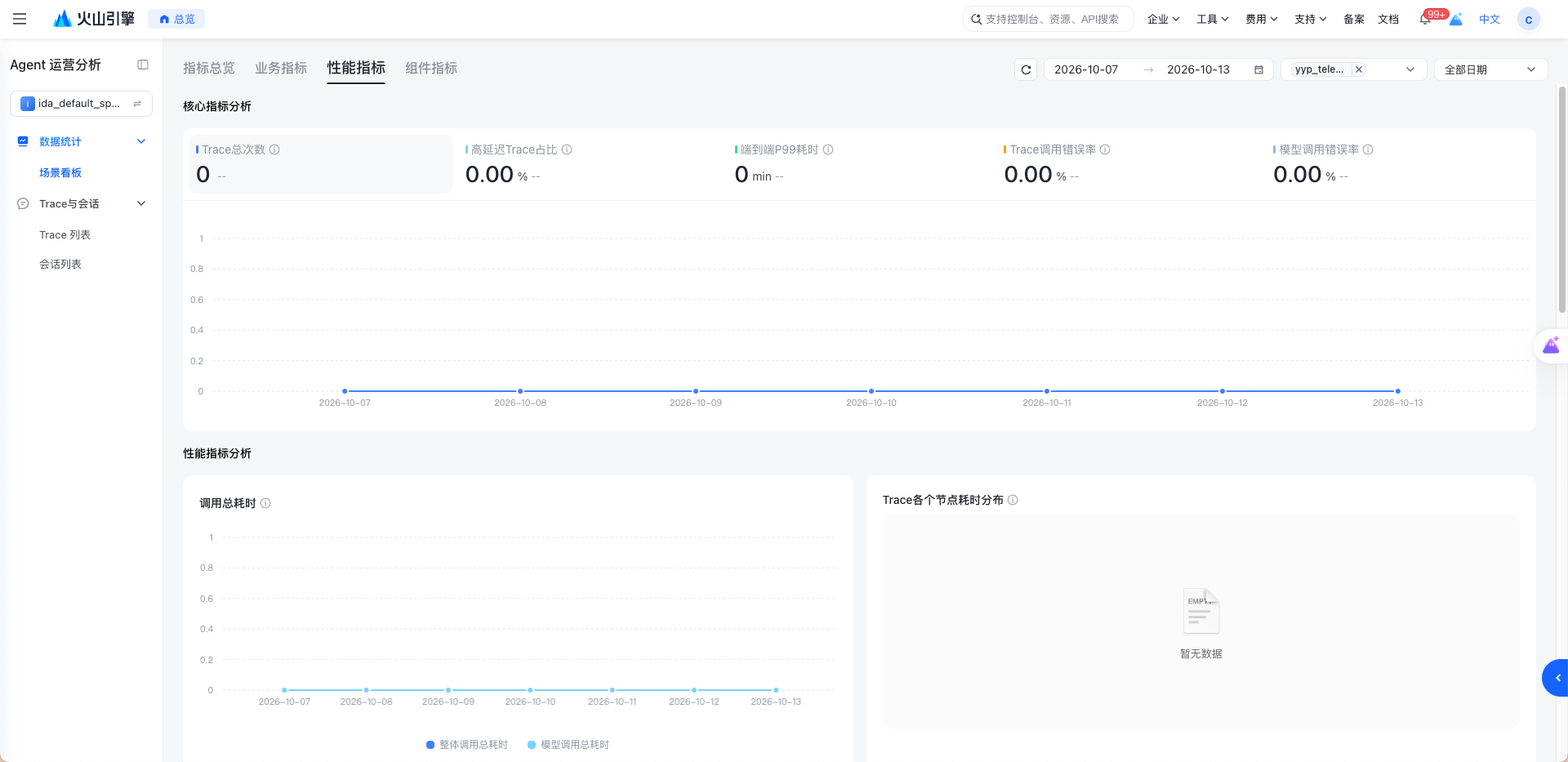This screenshot has height=762, width=1568.
Task: Open the Trace 列表 sidebar item
Action: [65, 234]
